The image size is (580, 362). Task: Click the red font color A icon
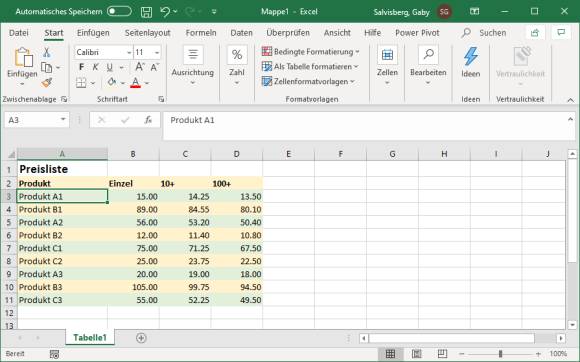(136, 82)
